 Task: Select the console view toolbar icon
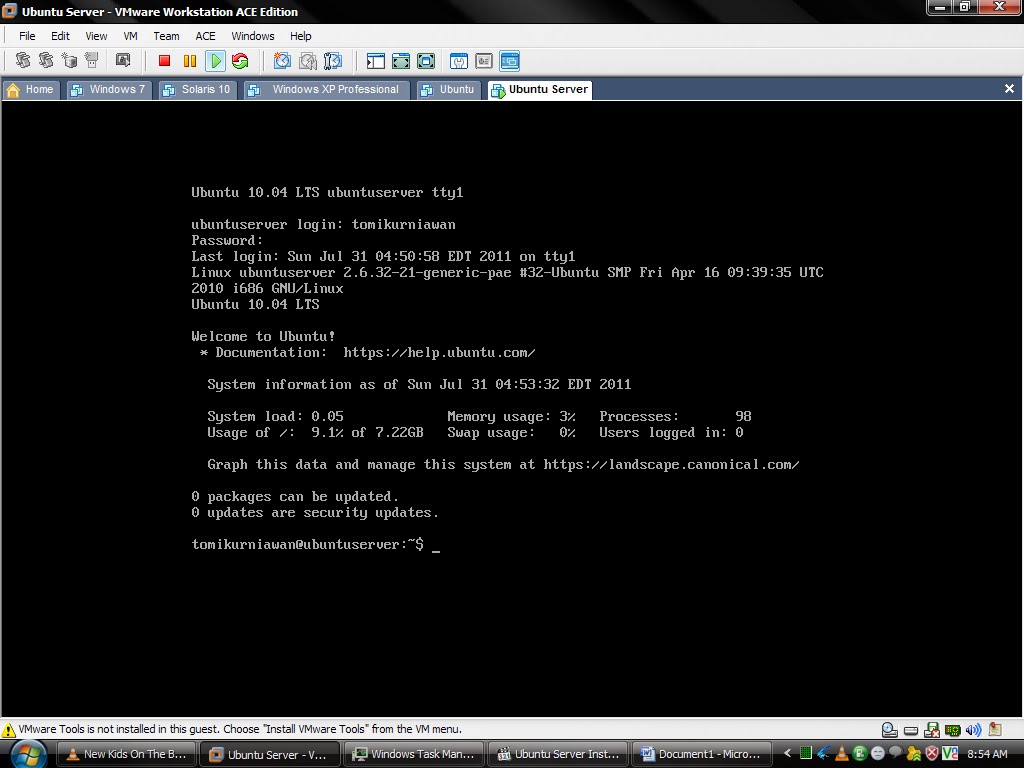509,61
